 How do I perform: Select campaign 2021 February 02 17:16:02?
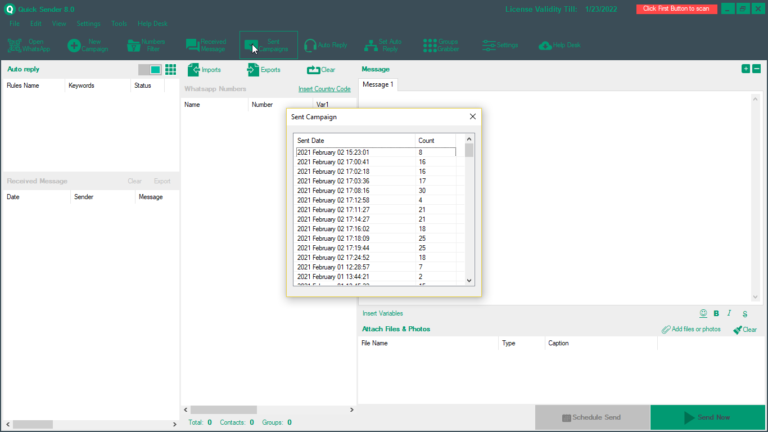376,229
